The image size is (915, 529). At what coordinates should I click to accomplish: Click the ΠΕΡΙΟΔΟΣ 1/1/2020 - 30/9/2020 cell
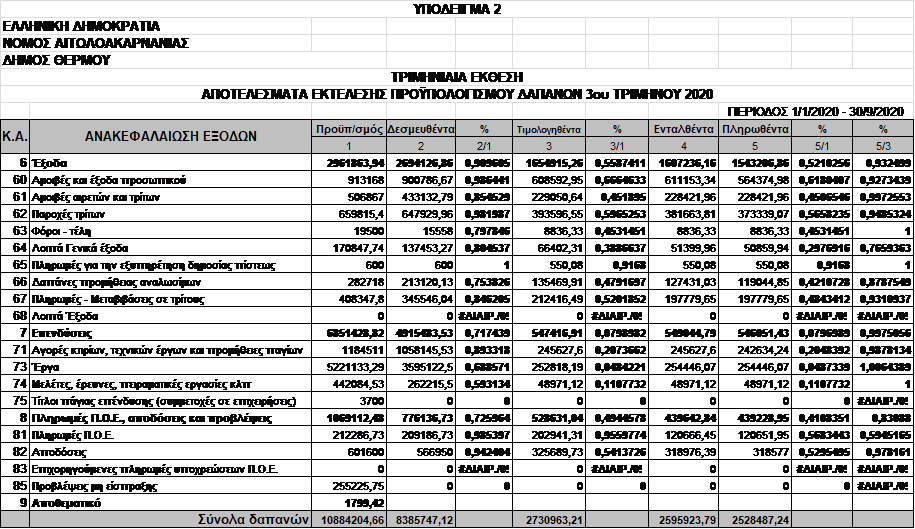pos(815,109)
